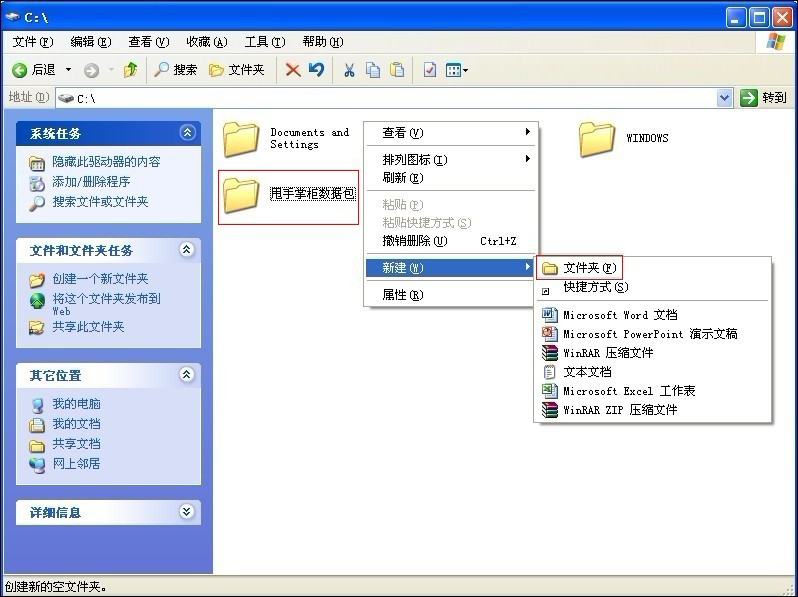Image resolution: width=798 pixels, height=597 pixels.
Task: Create new WinRAR ZIP 压缩文件
Action: (653, 410)
